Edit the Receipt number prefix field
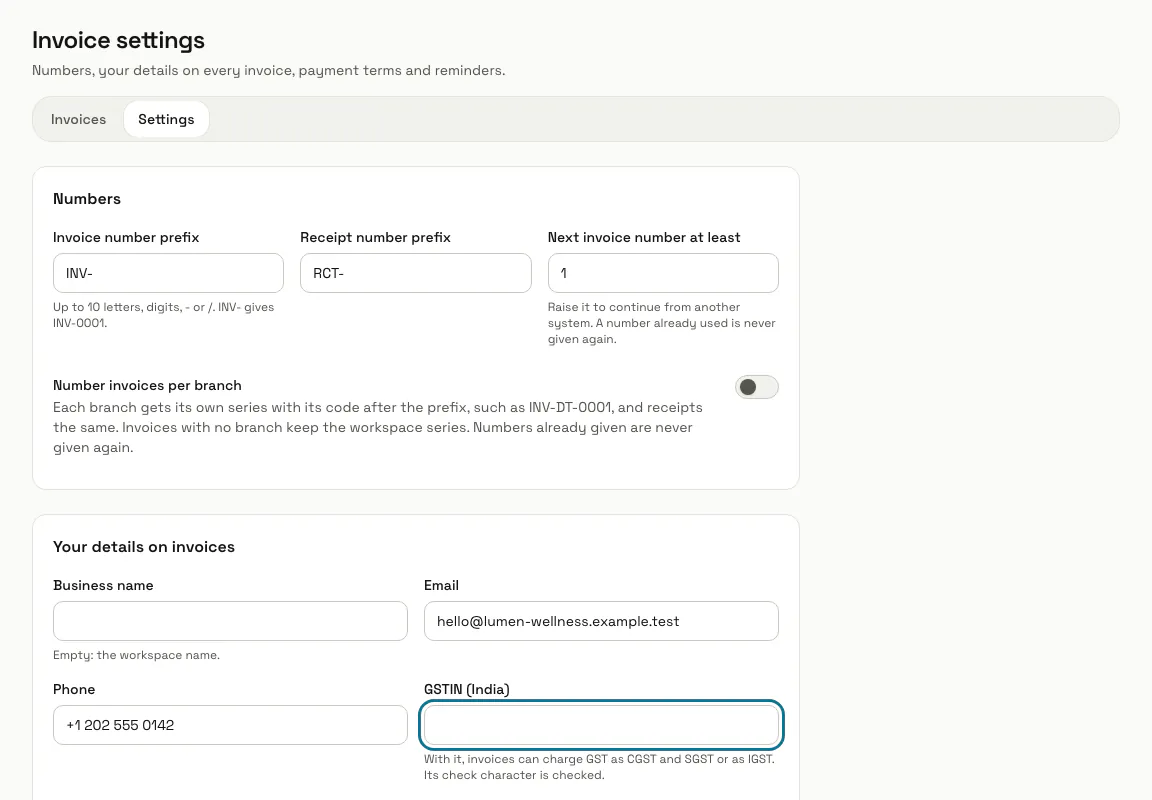Viewport: 1152px width, 800px height. tap(416, 273)
